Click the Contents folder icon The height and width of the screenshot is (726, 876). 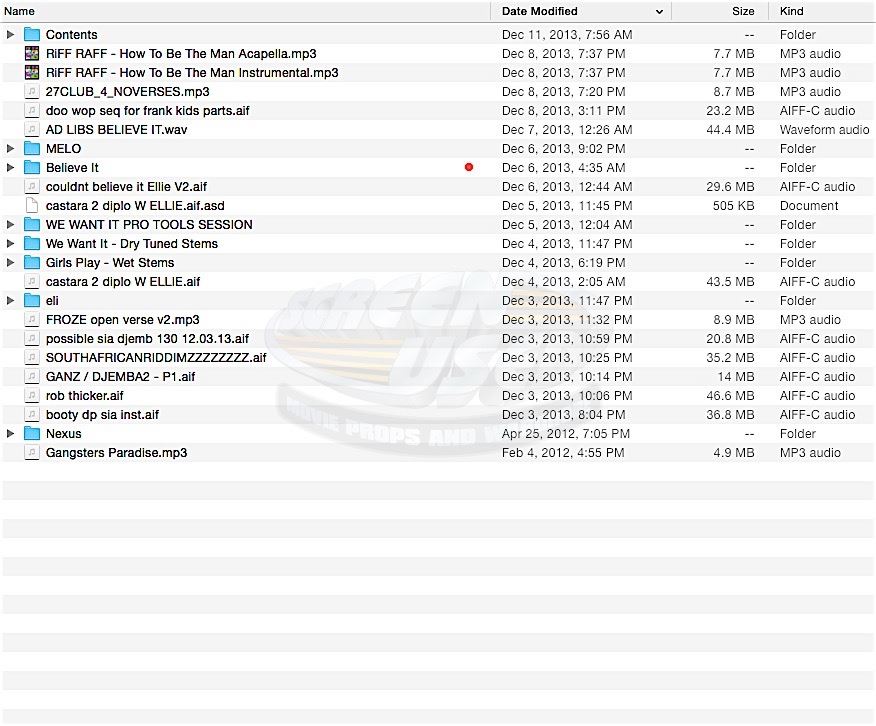[31, 35]
